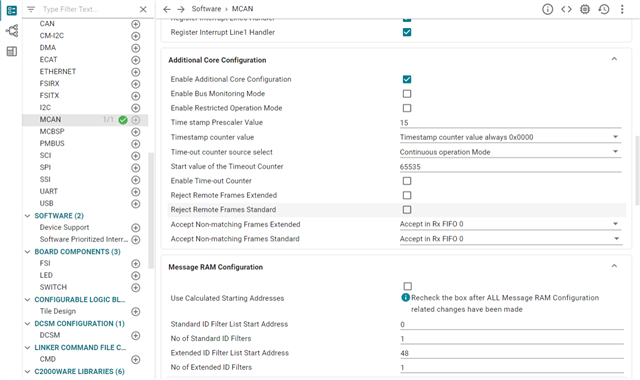
Task: Uncheck Enable Additional Core Configuration
Action: pyautogui.click(x=407, y=79)
